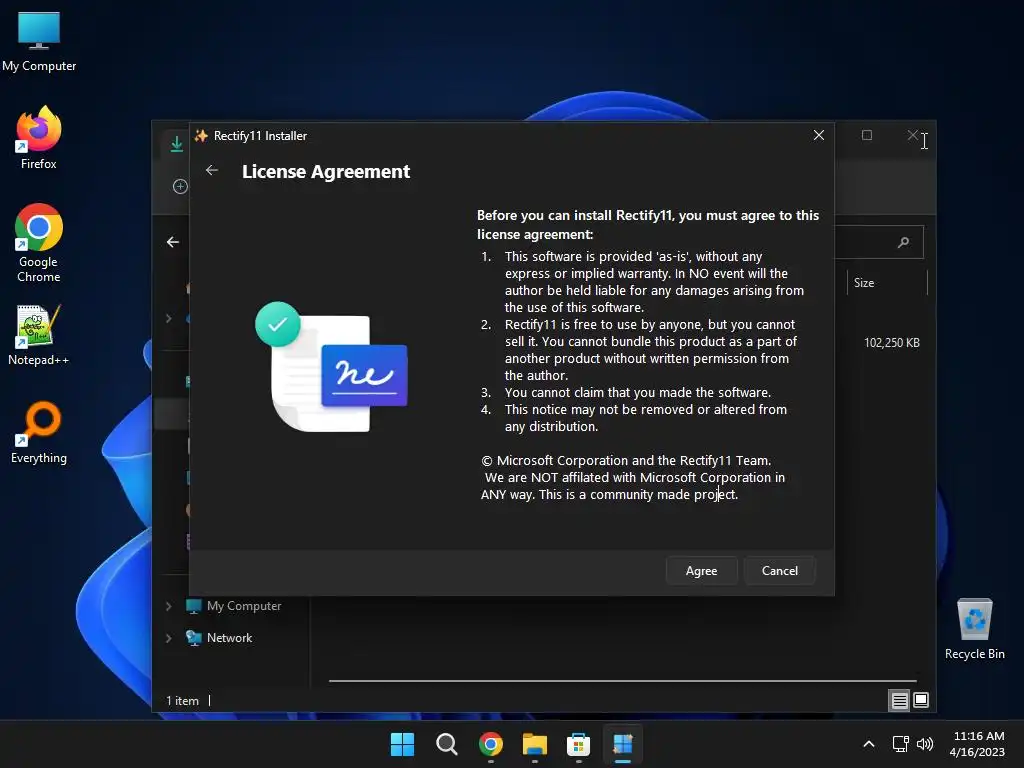Click the New plus icon in File Explorer
1024x768 pixels.
click(x=180, y=187)
